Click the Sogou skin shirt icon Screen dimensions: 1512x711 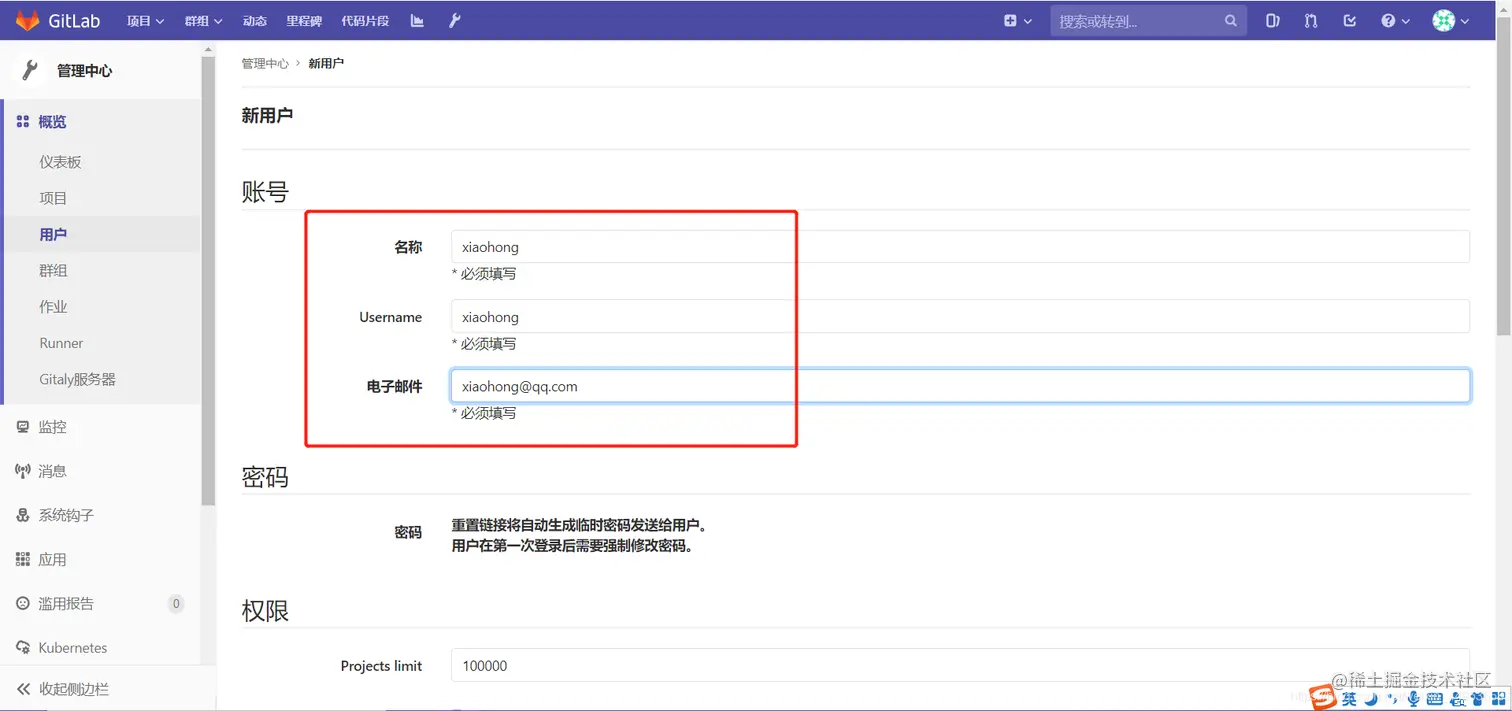pos(1478,699)
